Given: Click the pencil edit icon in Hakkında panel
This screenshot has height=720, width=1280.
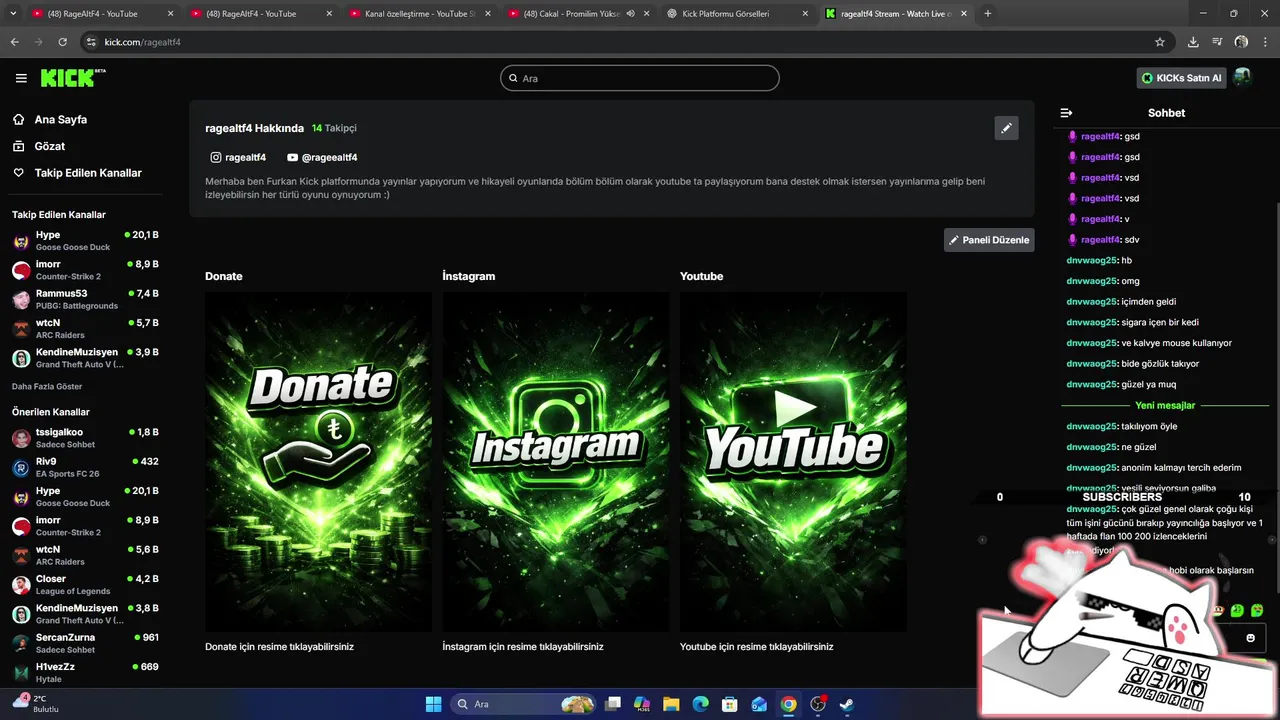Looking at the screenshot, I should pos(1006,128).
